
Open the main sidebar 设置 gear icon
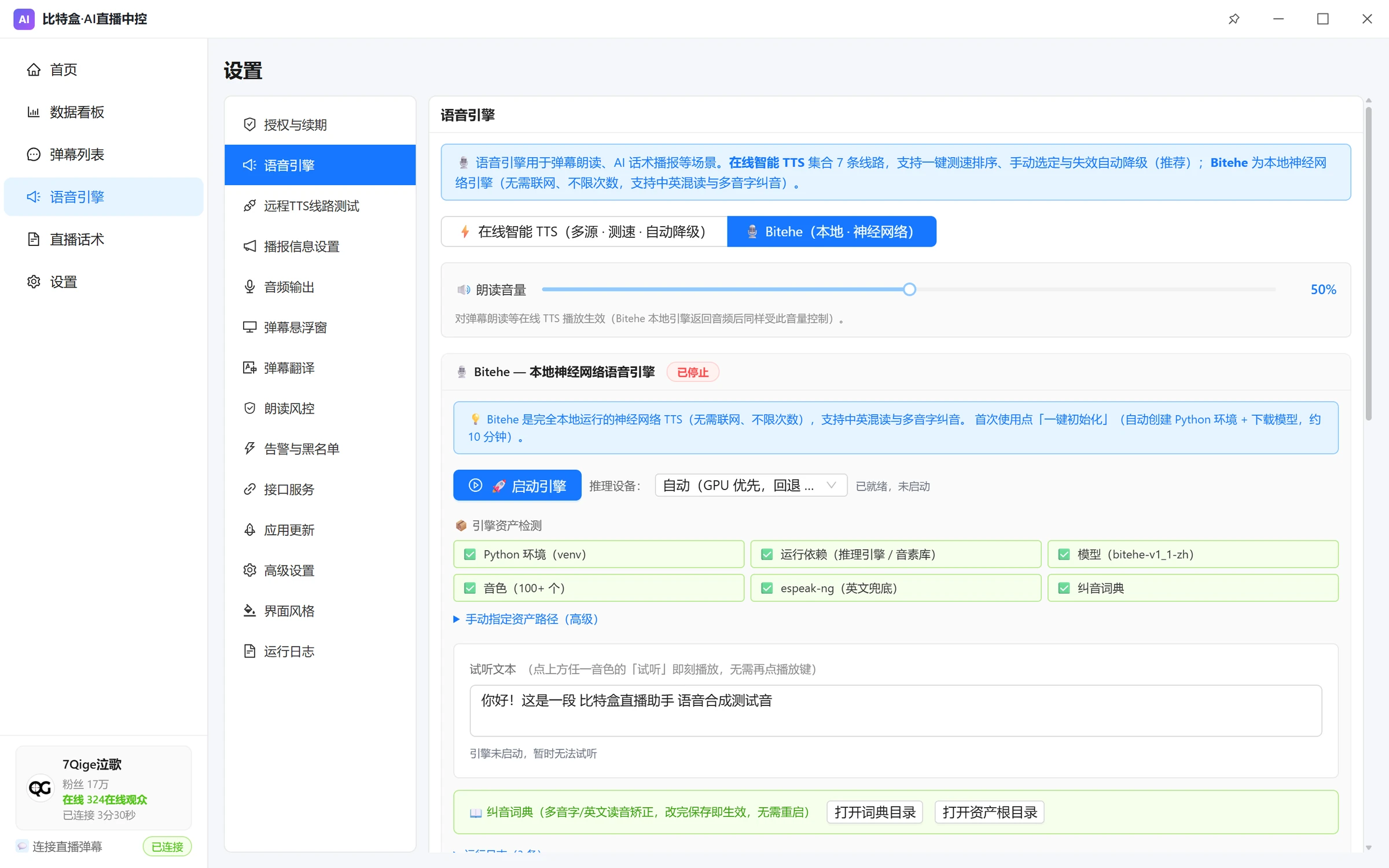pyautogui.click(x=34, y=282)
